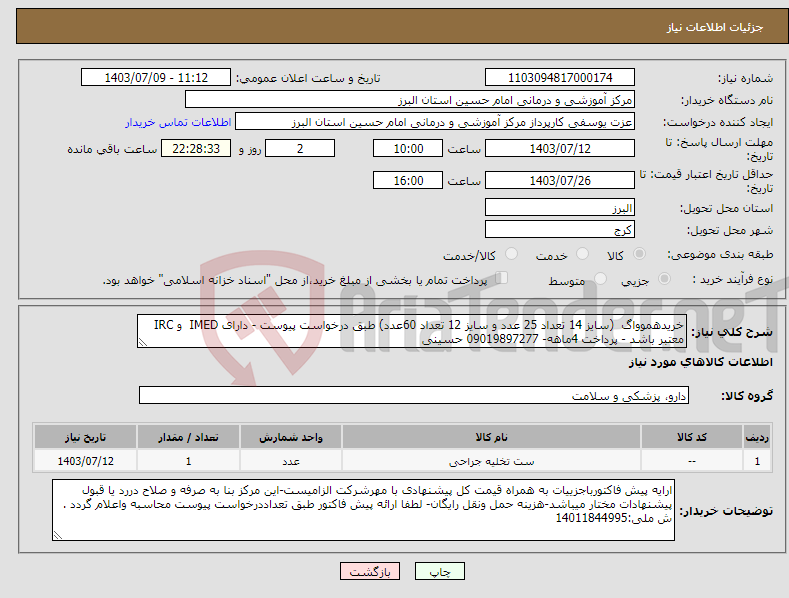Click the شرح کلی نیاز description text area
Viewport: 789px width, 598px height.
point(412,331)
